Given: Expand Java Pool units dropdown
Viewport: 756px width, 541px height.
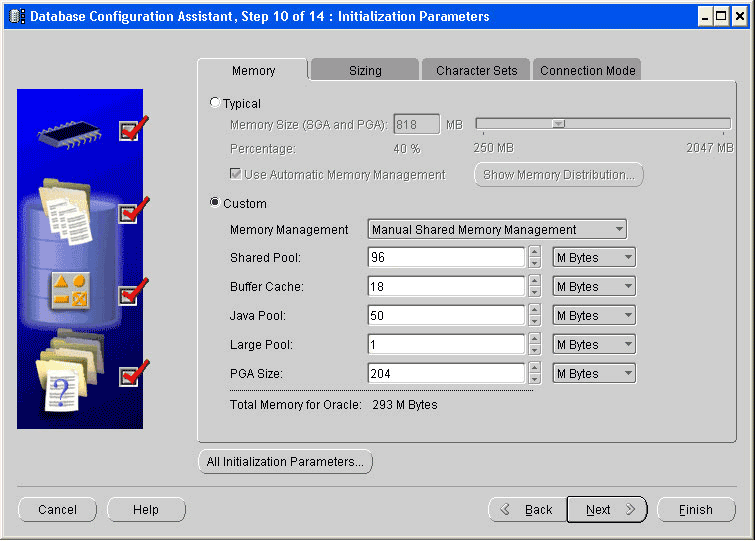Looking at the screenshot, I should (594, 316).
